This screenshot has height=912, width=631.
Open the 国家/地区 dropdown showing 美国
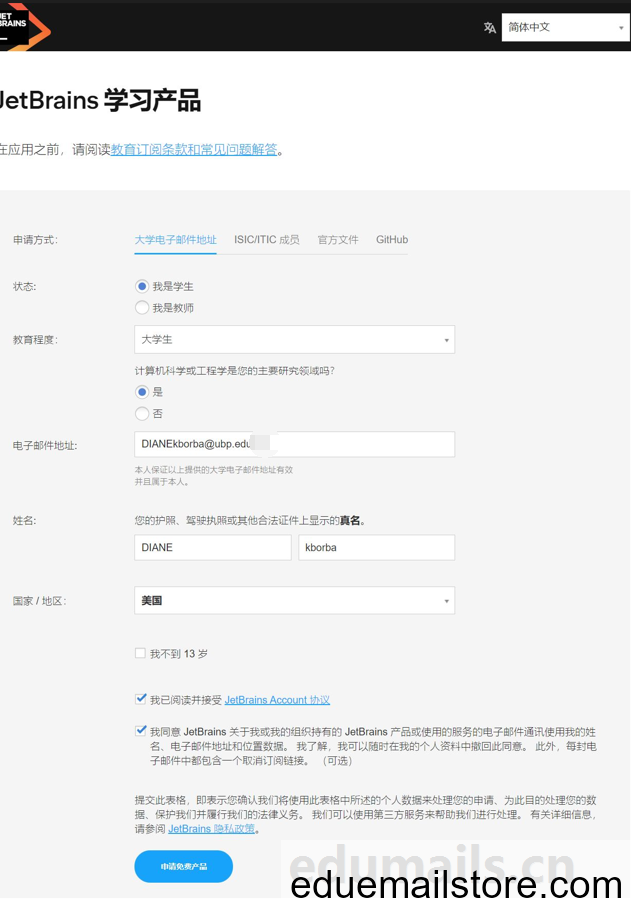[x=294, y=600]
